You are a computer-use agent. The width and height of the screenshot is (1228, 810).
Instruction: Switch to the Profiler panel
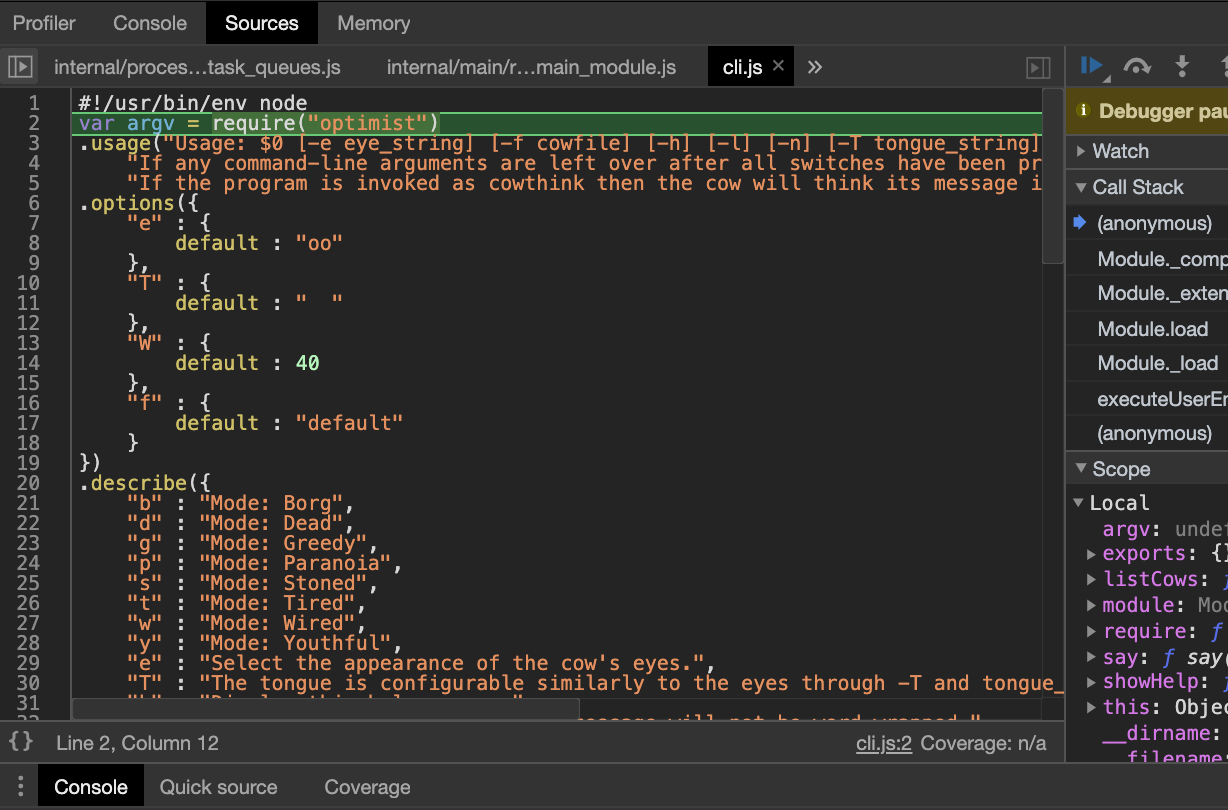click(x=44, y=22)
